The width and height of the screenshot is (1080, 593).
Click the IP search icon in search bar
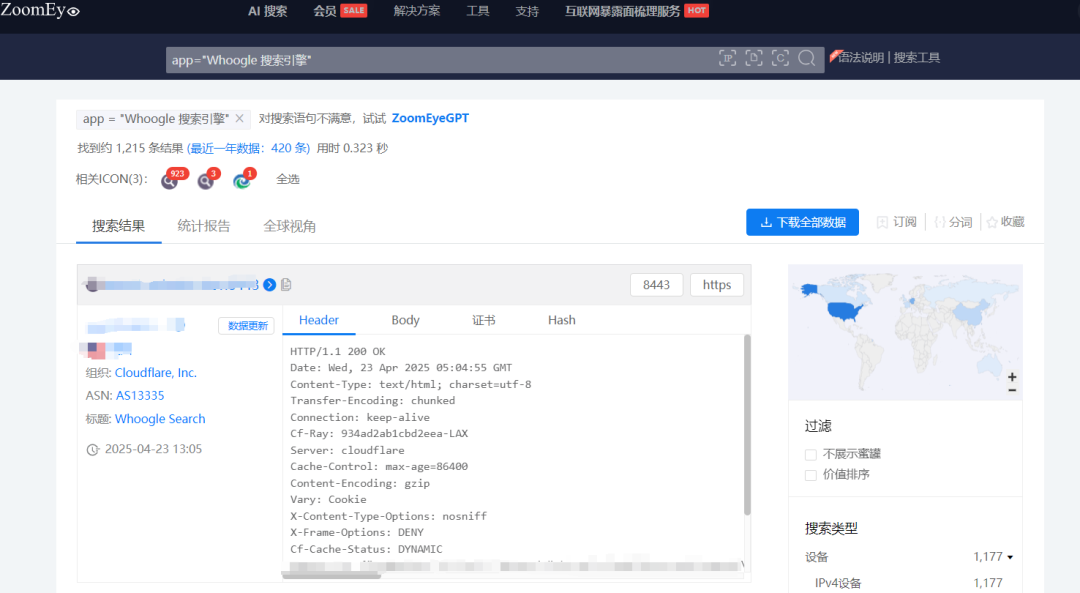pos(727,59)
